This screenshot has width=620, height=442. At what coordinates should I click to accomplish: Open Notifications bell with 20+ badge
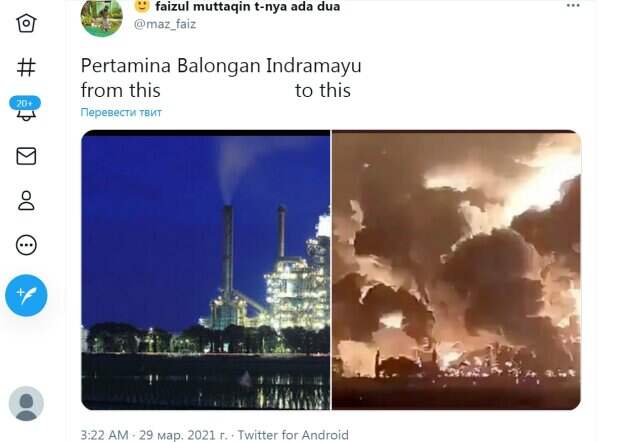tap(25, 108)
